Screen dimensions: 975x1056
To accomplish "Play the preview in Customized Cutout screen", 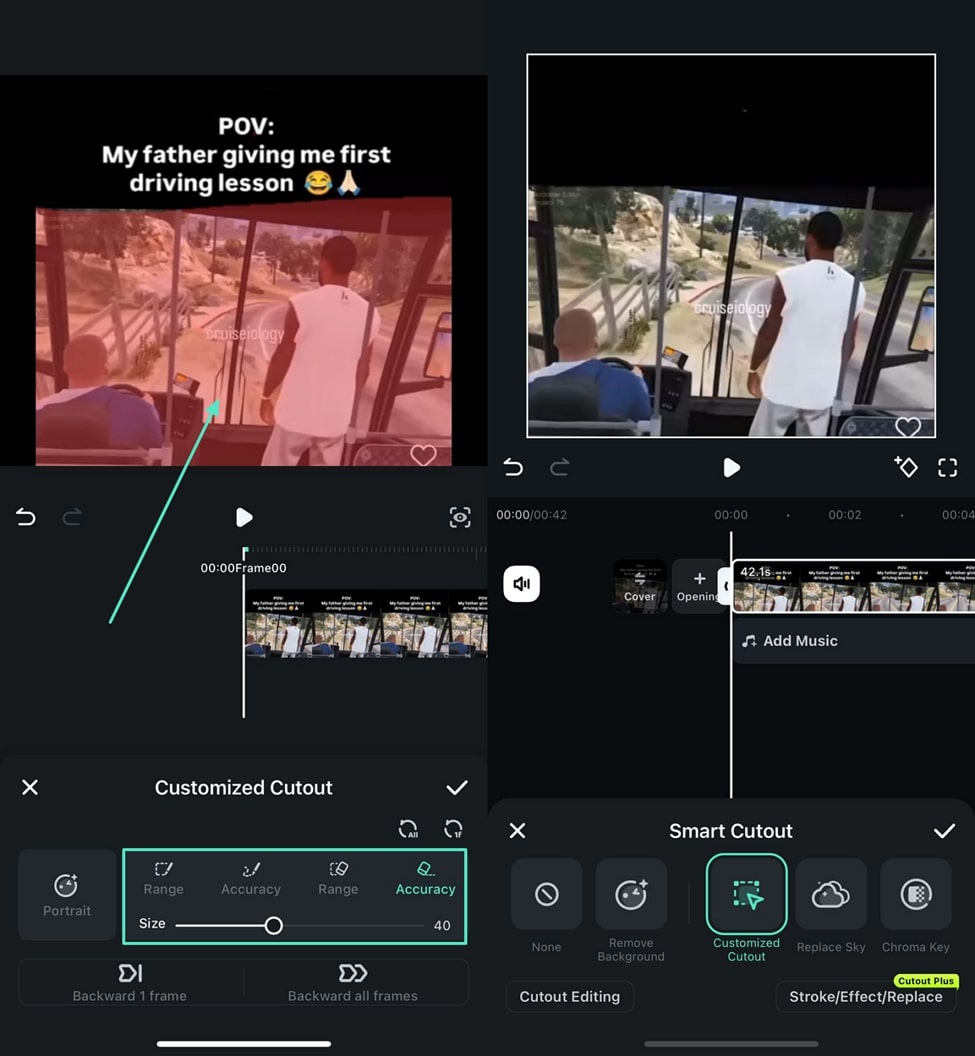I will [244, 517].
